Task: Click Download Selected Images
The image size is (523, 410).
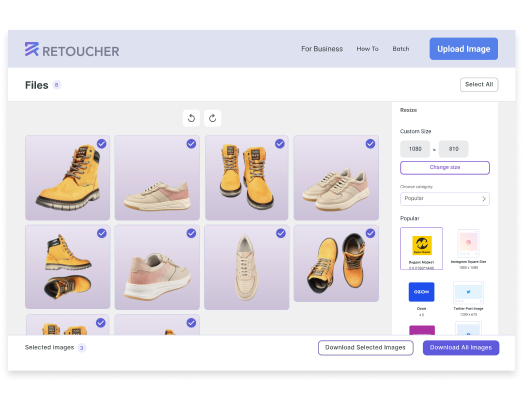Action: pos(366,348)
